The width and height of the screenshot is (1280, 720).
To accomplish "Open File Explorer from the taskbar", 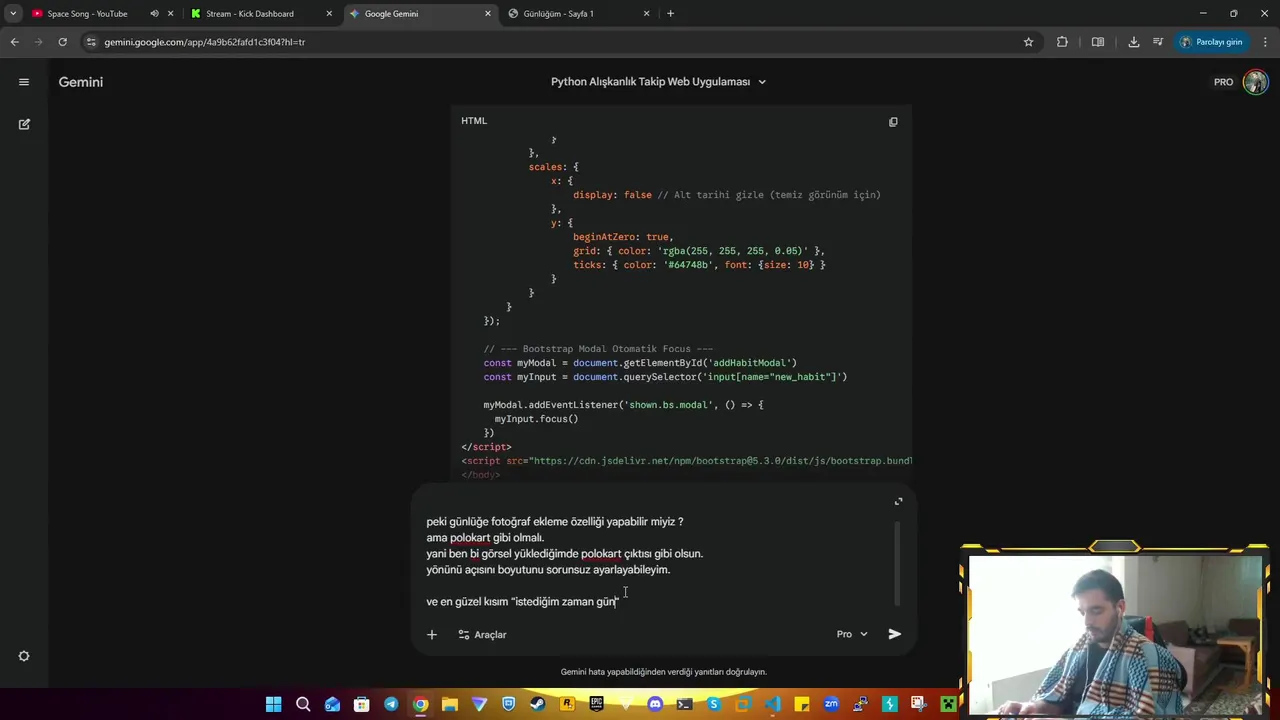I will click(x=450, y=705).
